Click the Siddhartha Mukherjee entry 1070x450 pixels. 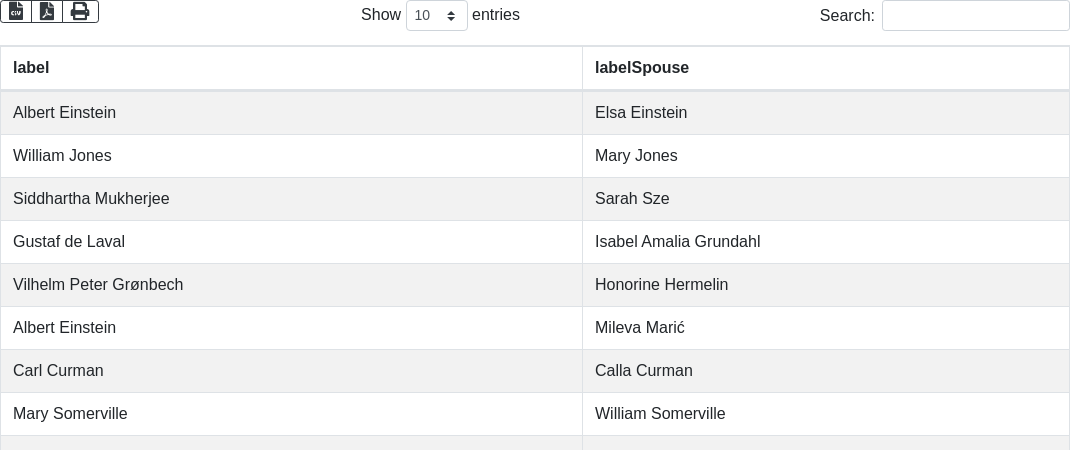[91, 199]
